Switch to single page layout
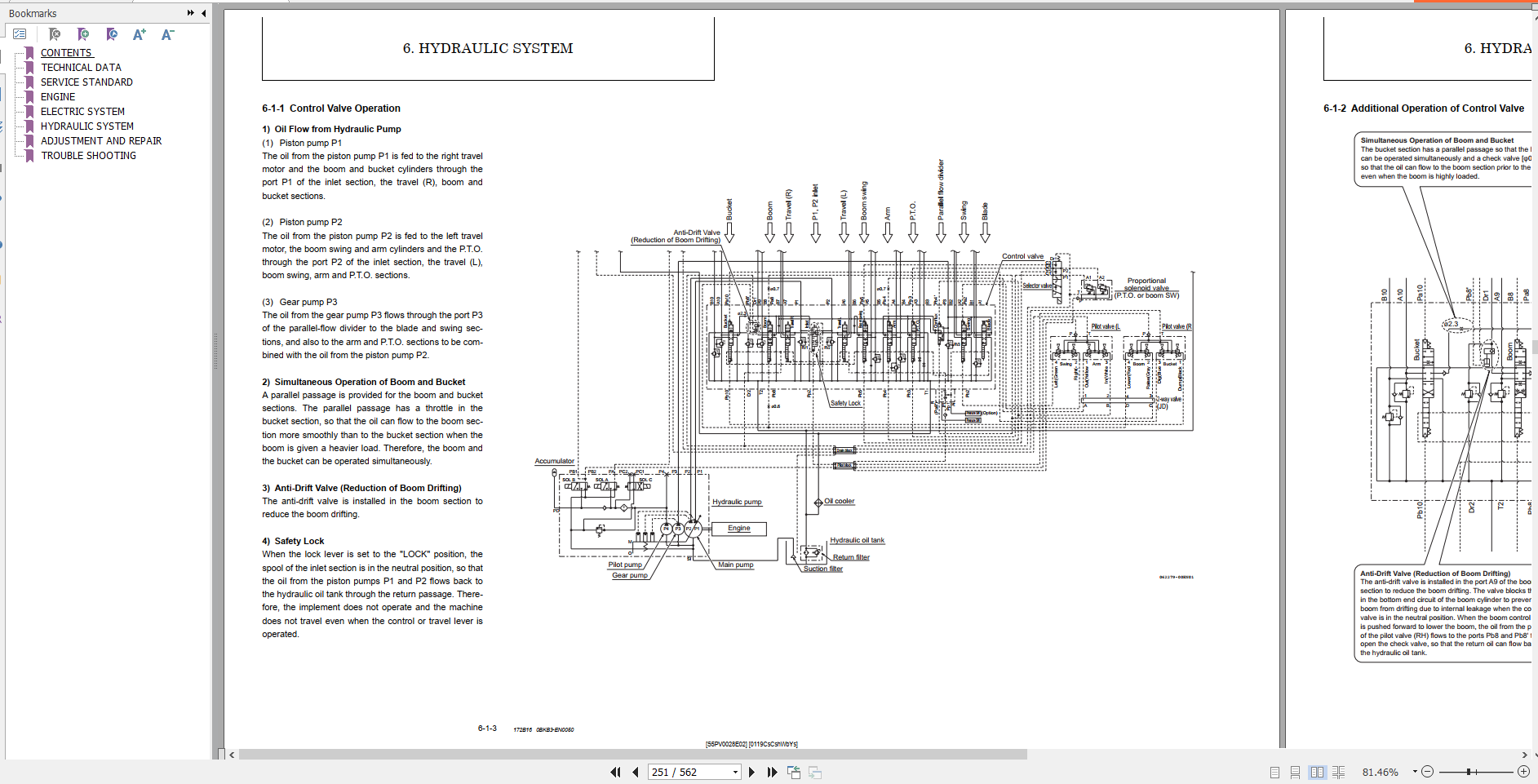The width and height of the screenshot is (1538, 784). [x=1274, y=772]
